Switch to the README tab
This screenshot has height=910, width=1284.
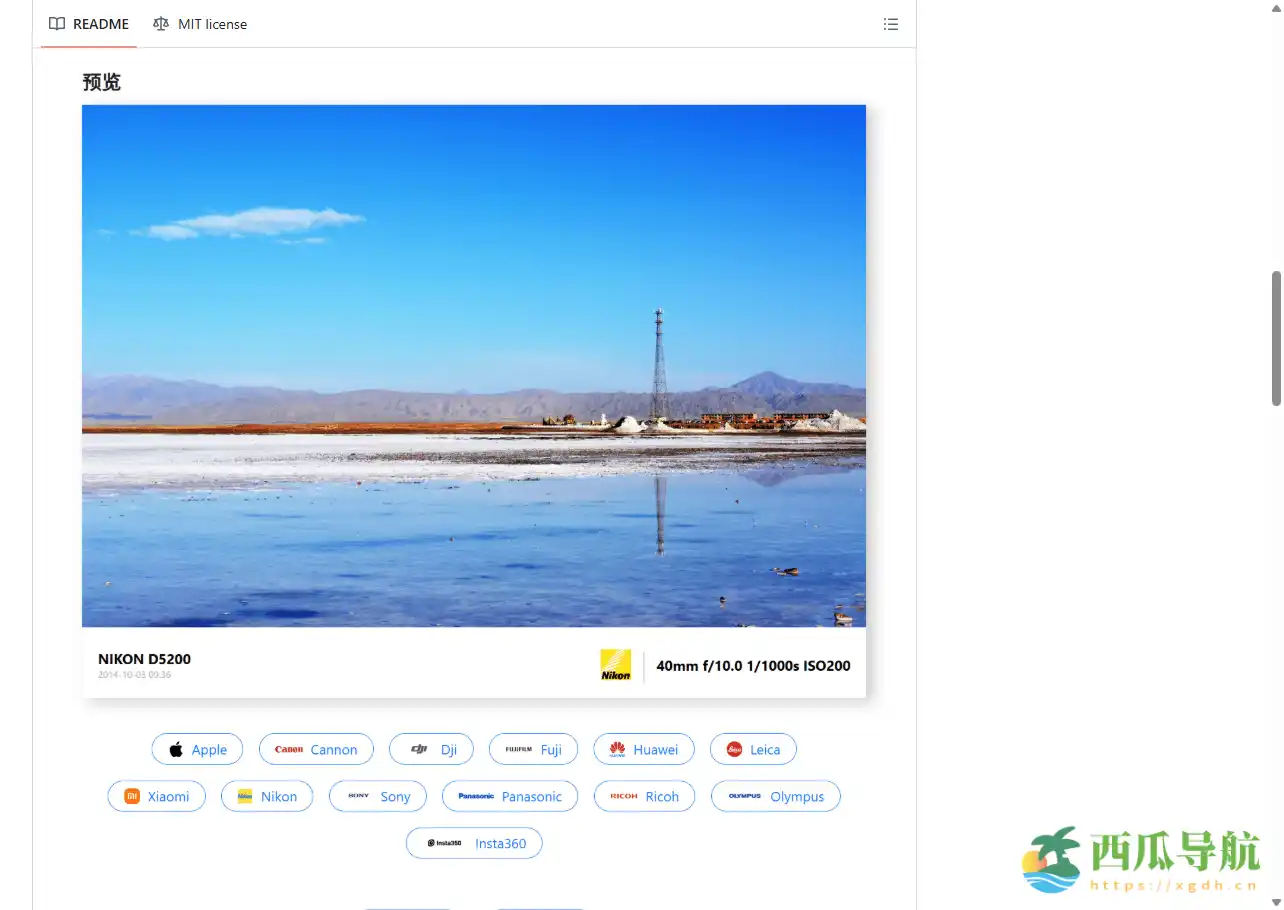pos(89,24)
